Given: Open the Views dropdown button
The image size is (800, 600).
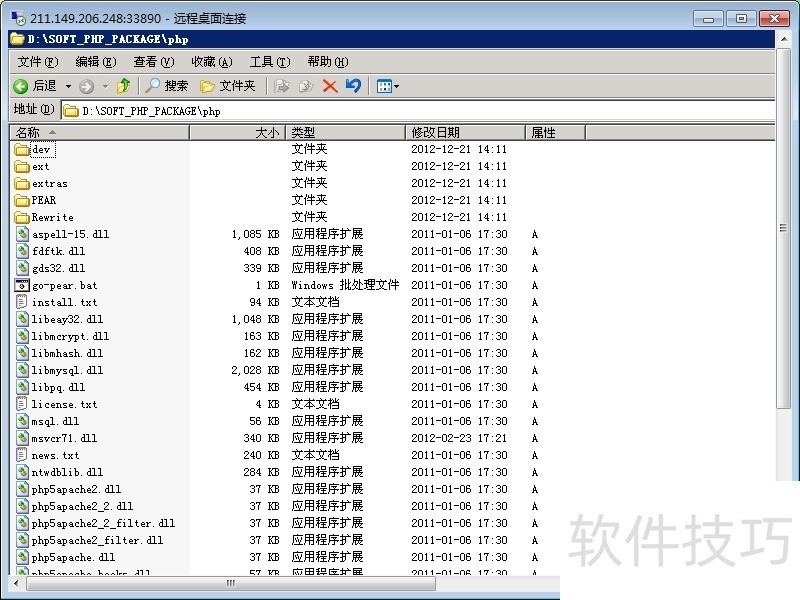Looking at the screenshot, I should coord(387,87).
